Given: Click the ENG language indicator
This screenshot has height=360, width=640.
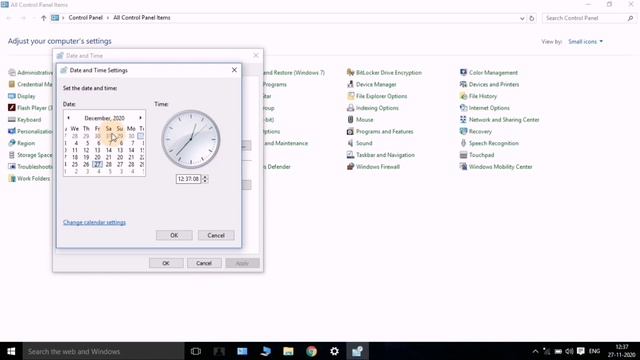Looking at the screenshot, I should (x=595, y=351).
